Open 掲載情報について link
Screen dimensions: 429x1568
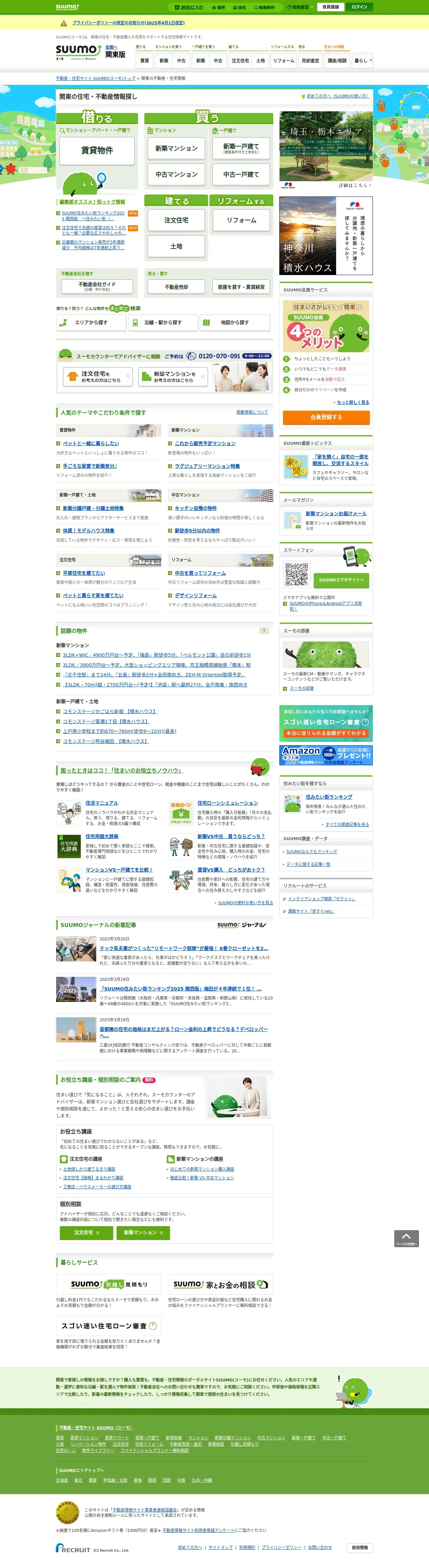point(252,412)
